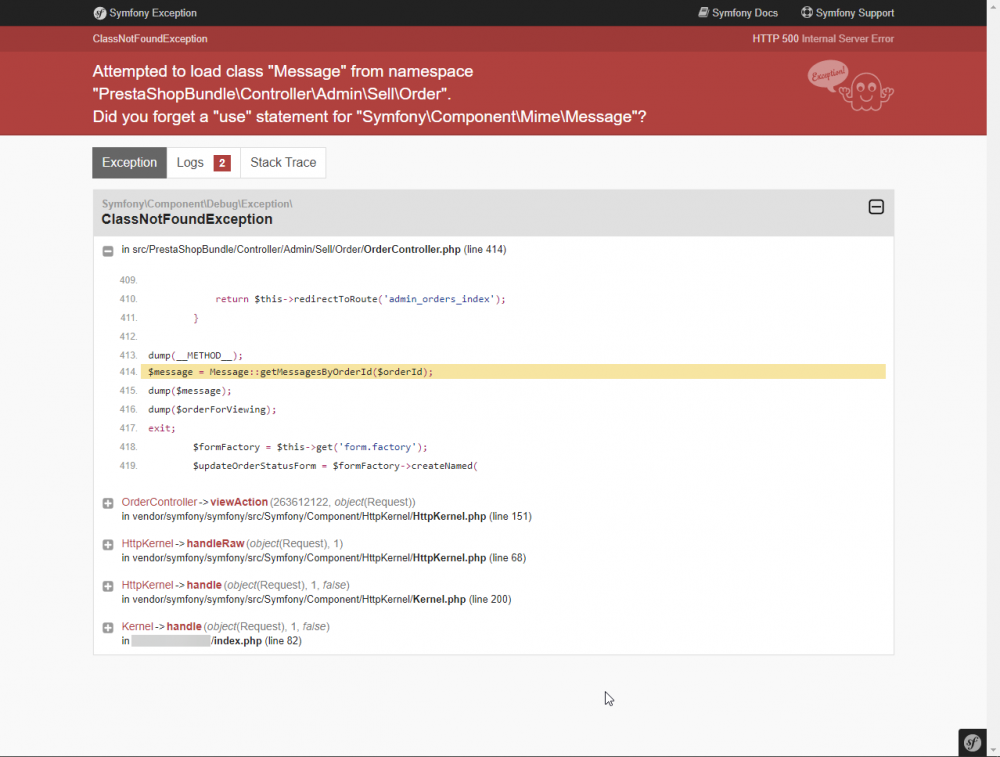Viewport: 1000px width, 757px height.
Task: Collapse the ClassNotFoundException panel
Action: pos(876,207)
